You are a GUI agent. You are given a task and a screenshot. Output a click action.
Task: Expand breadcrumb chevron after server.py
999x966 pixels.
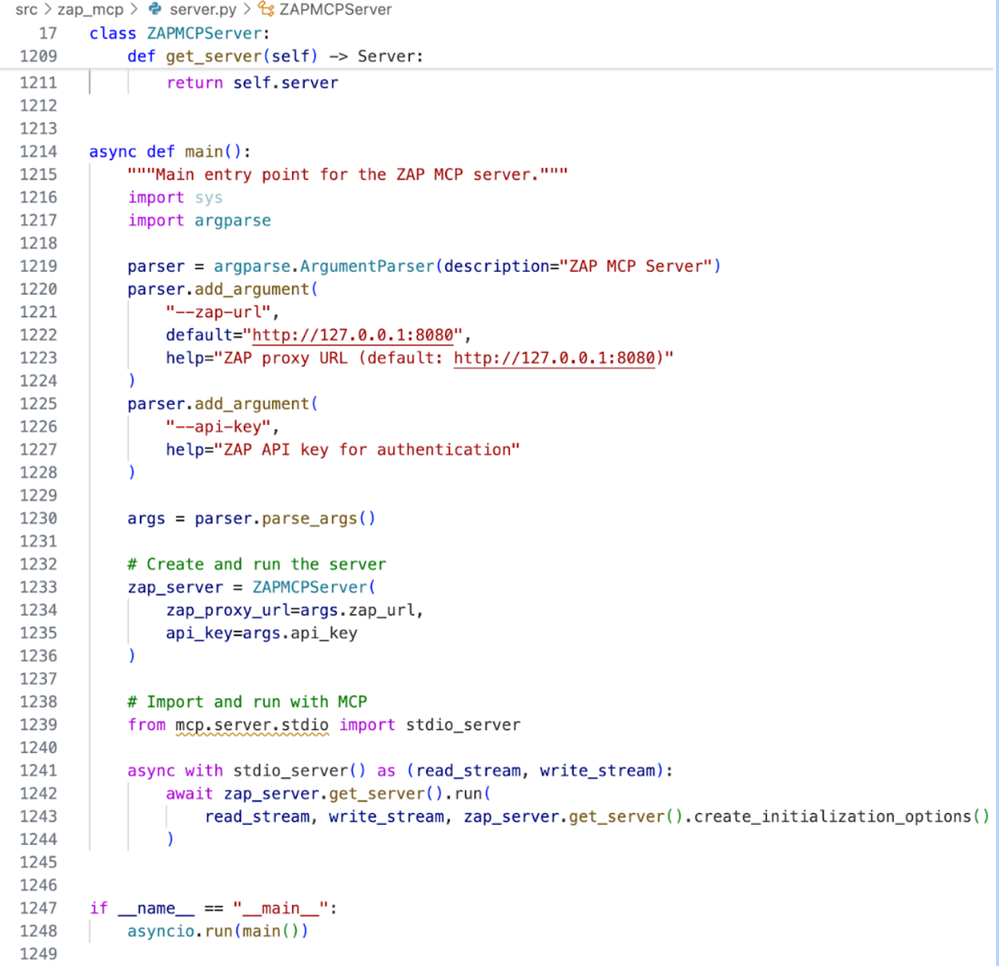247,10
